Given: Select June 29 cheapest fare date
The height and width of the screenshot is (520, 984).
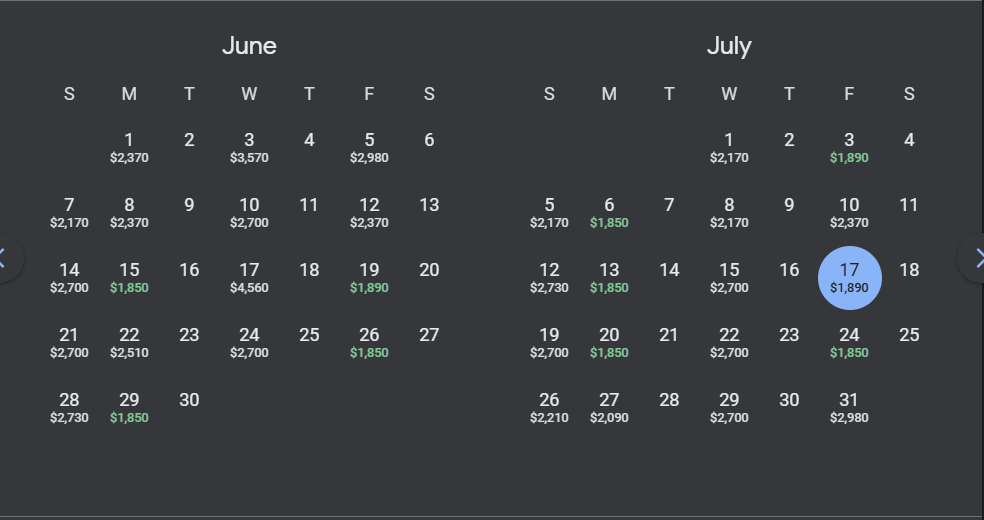Looking at the screenshot, I should pyautogui.click(x=129, y=407).
